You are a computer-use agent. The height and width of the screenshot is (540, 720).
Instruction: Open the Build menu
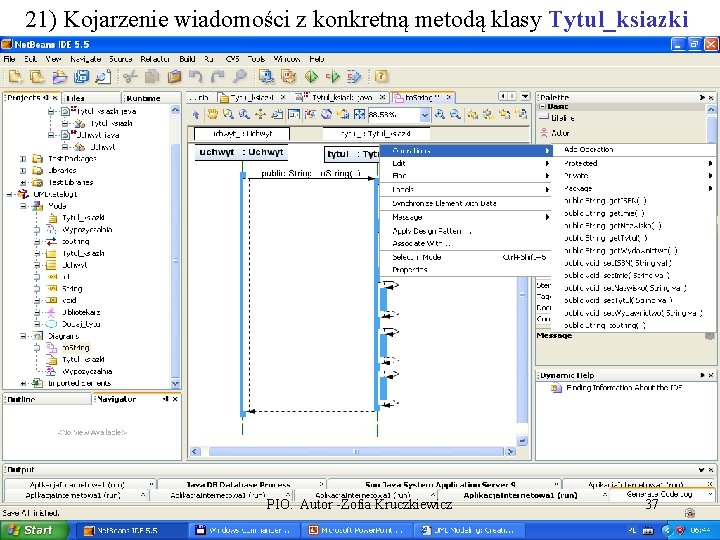tap(187, 59)
